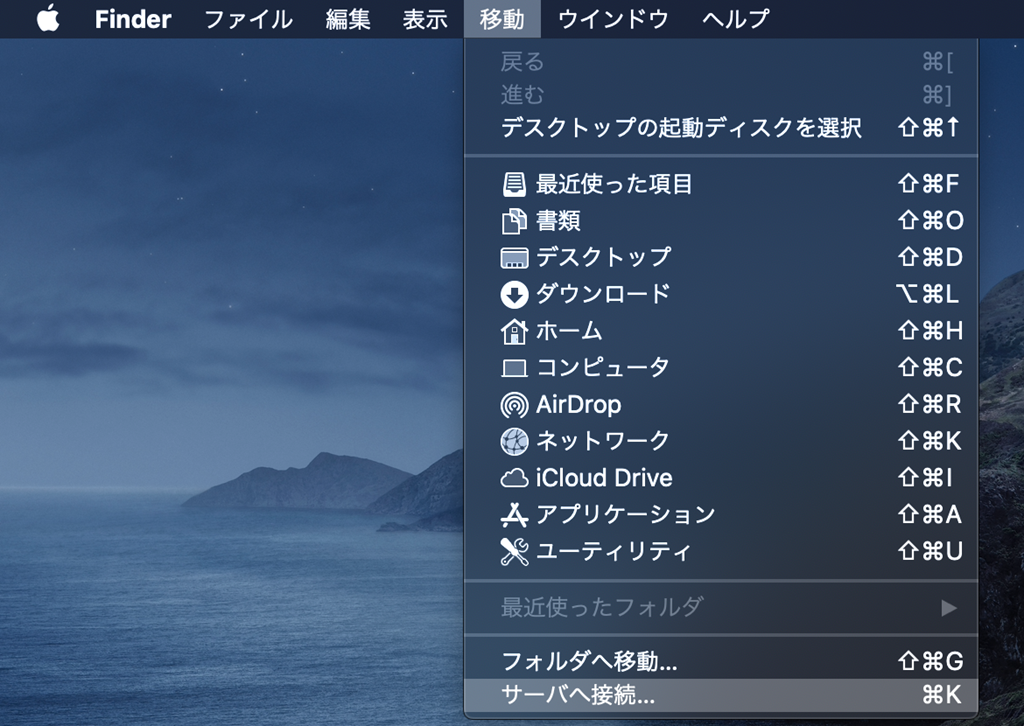Open the 編集 menu
1024x726 pixels.
pyautogui.click(x=348, y=19)
